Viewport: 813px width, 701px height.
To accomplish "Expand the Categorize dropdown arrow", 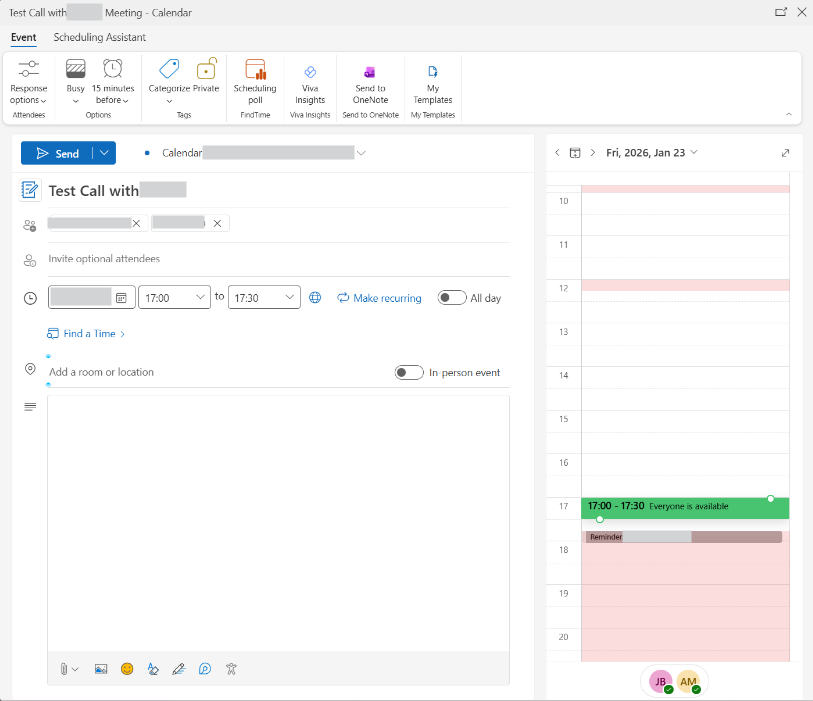I will (169, 101).
